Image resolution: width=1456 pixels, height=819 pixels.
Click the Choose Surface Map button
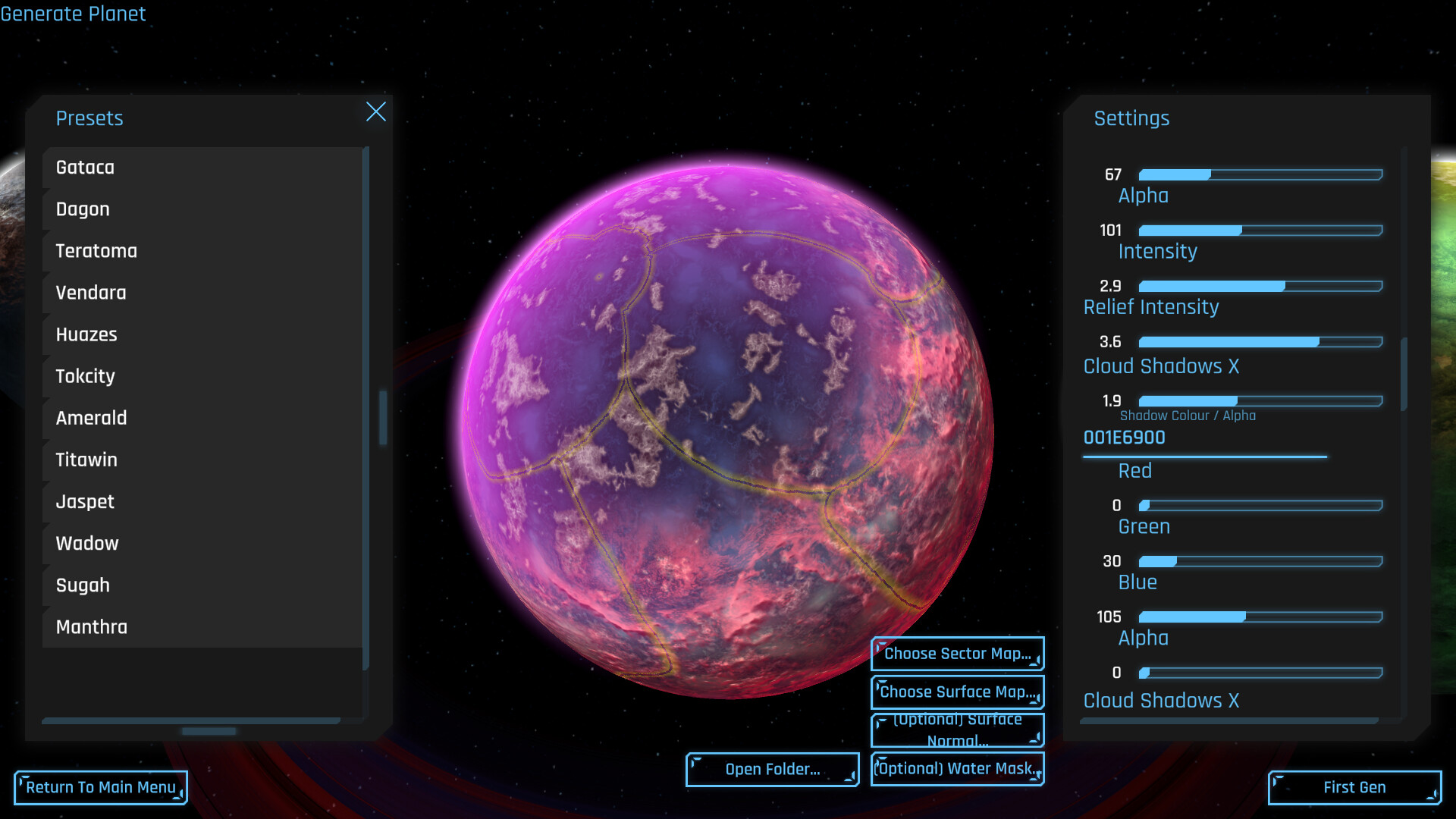[x=957, y=692]
